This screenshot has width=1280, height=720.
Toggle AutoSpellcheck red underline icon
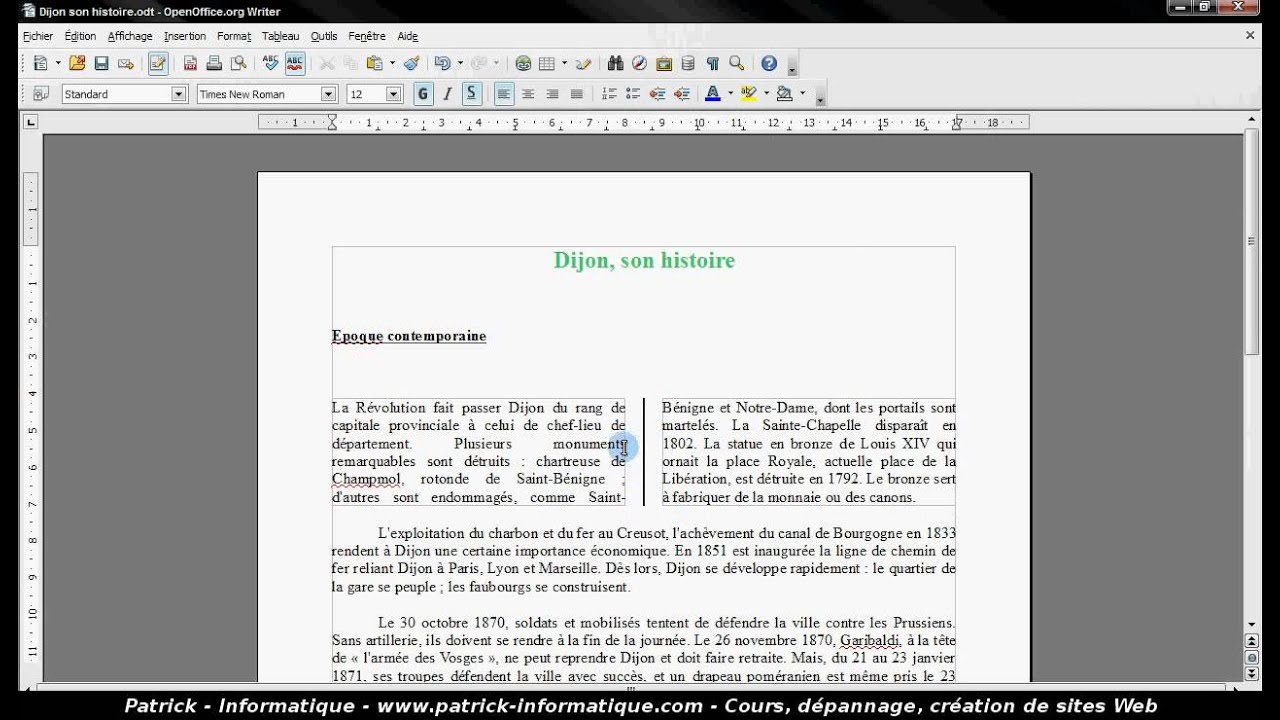(x=295, y=63)
